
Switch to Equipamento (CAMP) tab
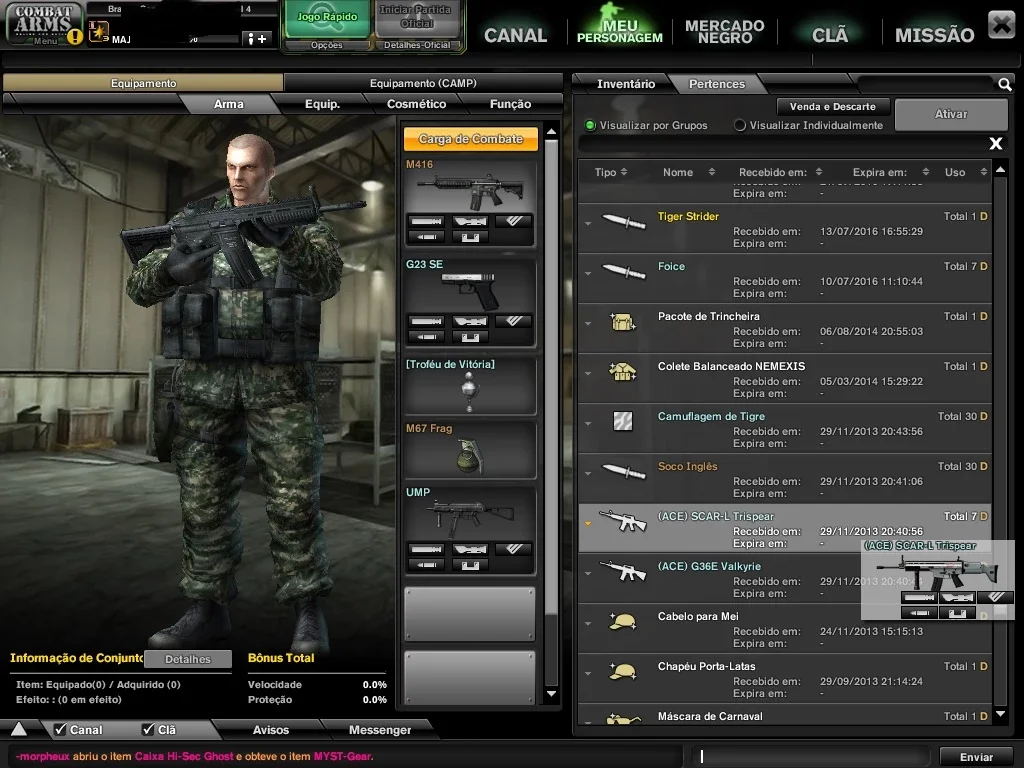(423, 83)
